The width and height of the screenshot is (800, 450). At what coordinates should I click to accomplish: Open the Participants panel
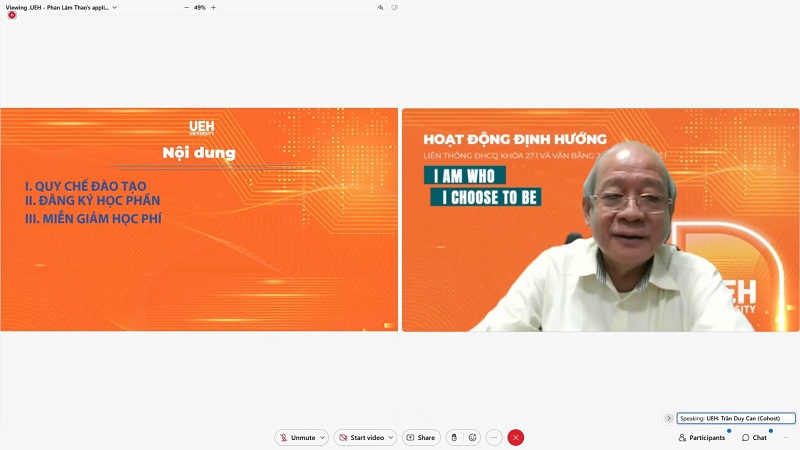(x=702, y=437)
